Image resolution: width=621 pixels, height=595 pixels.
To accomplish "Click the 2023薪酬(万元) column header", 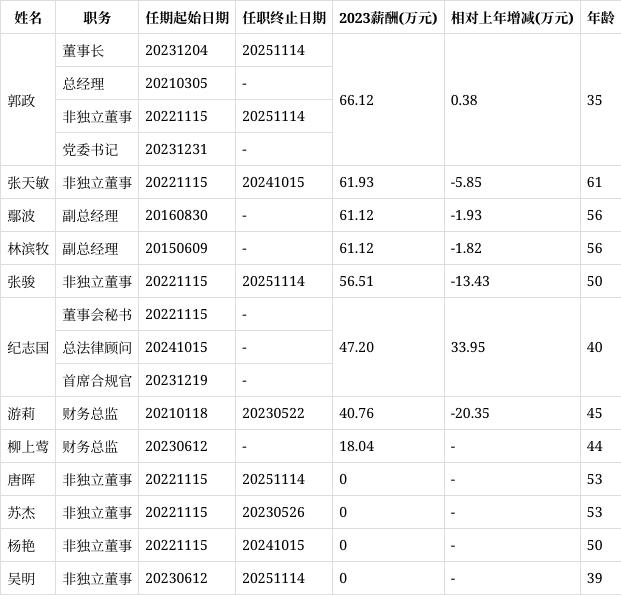I will click(388, 17).
